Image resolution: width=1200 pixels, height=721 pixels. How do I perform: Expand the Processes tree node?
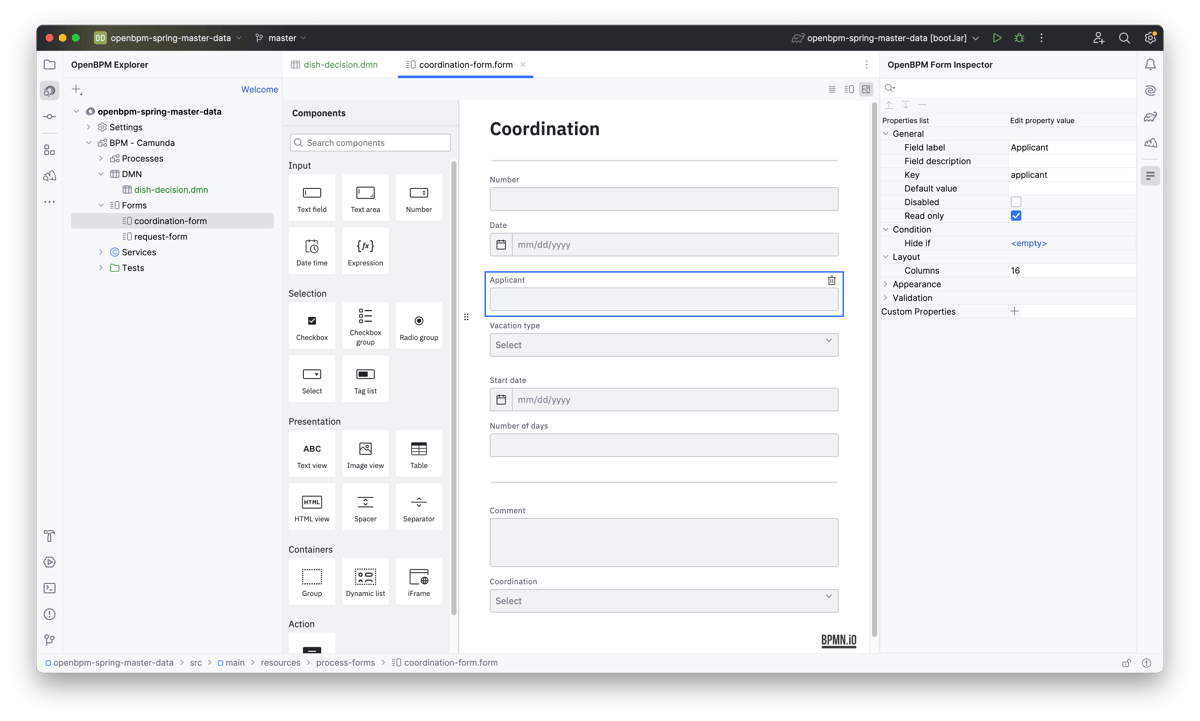point(101,158)
